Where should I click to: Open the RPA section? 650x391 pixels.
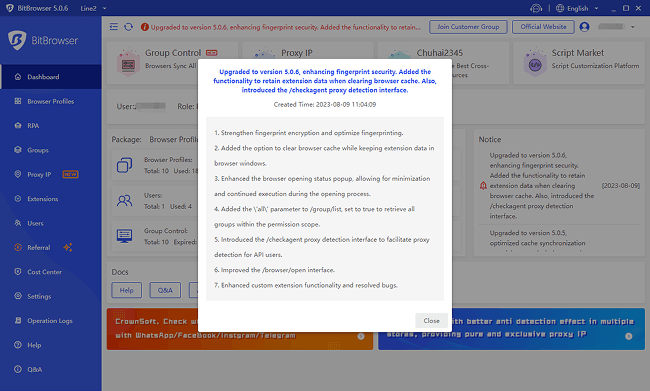pos(51,126)
